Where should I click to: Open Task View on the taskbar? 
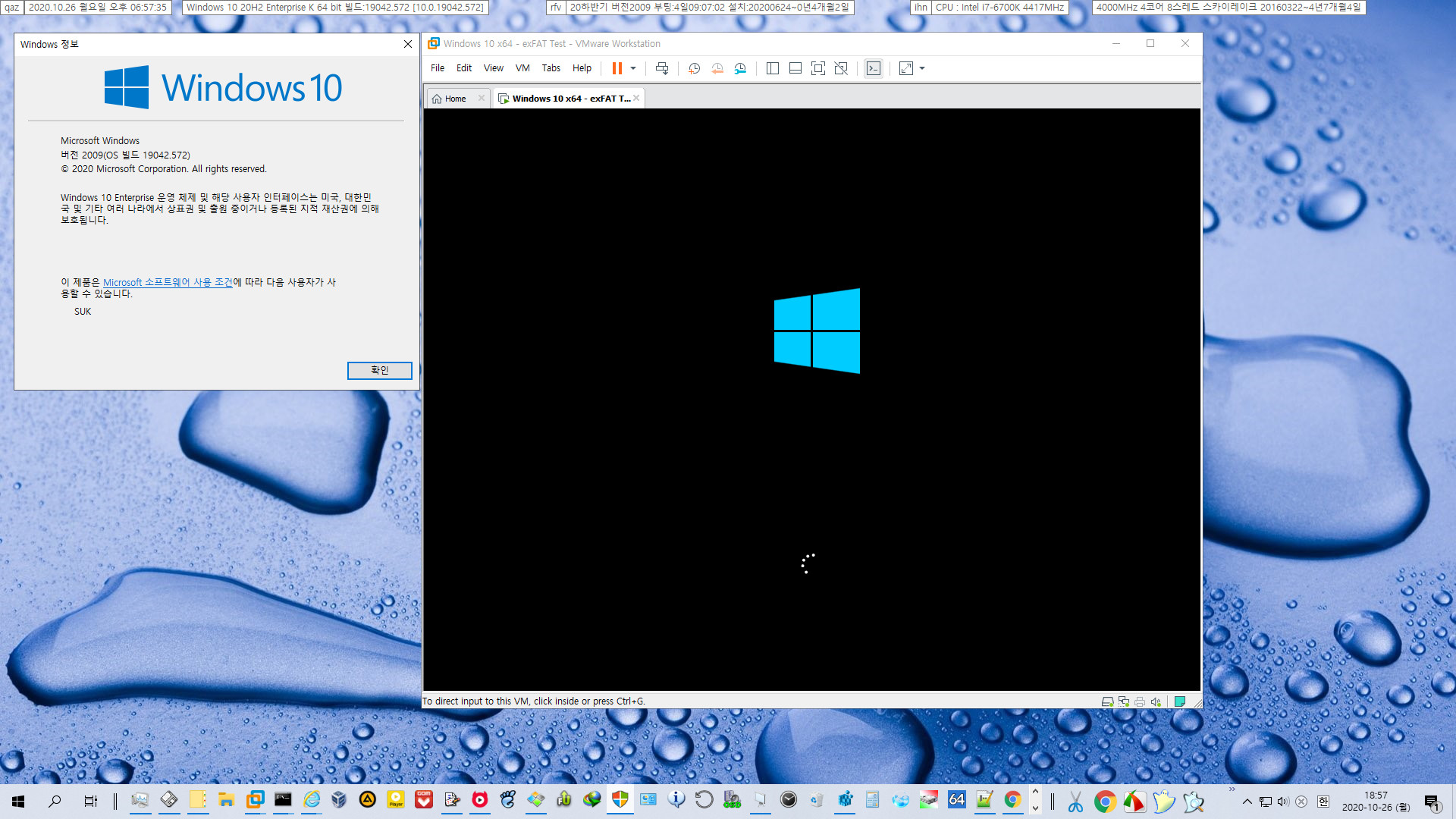pos(90,801)
